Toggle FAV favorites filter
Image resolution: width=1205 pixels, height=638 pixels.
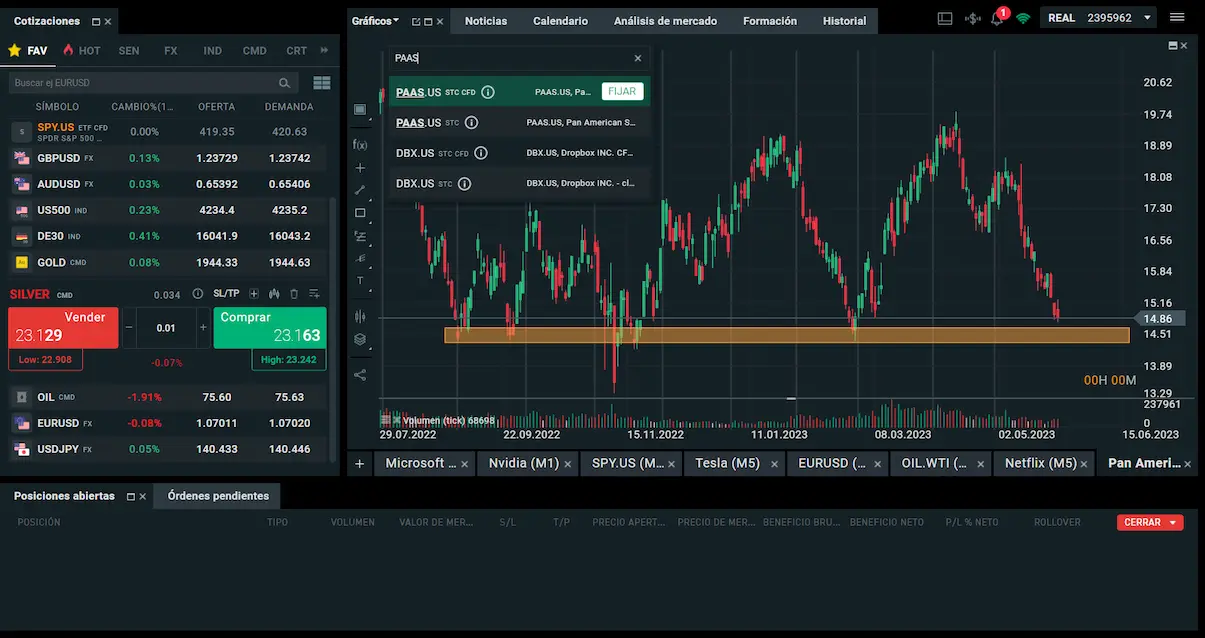tap(28, 50)
